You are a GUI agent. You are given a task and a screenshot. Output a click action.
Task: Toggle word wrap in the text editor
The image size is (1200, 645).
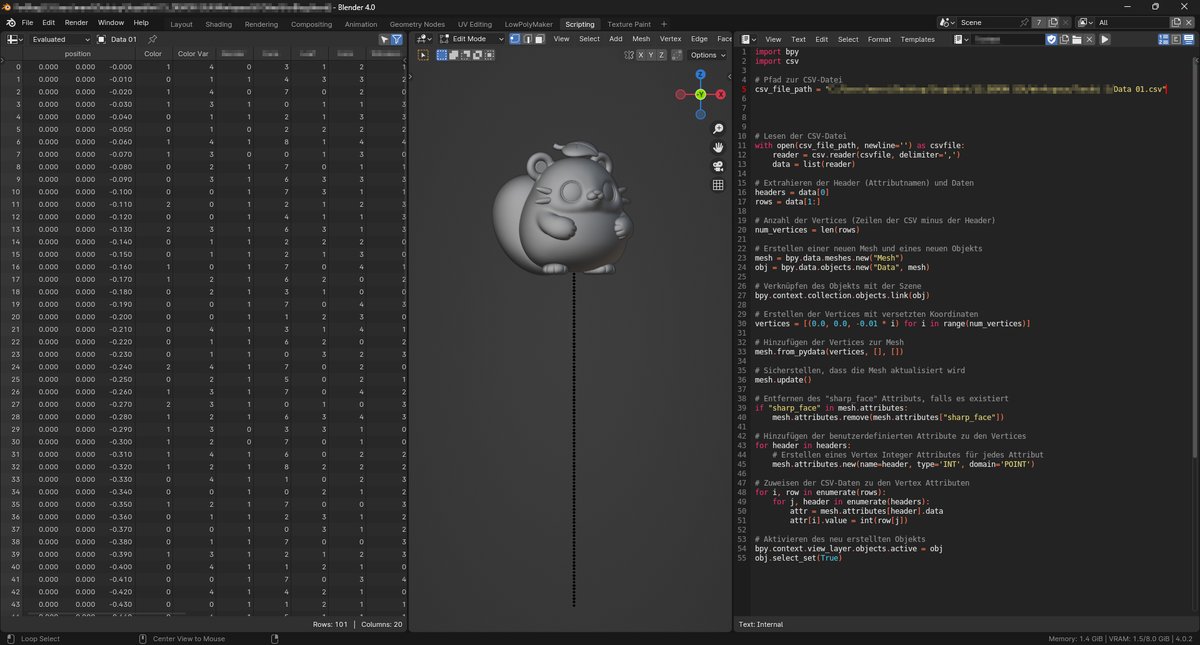(x=1176, y=39)
